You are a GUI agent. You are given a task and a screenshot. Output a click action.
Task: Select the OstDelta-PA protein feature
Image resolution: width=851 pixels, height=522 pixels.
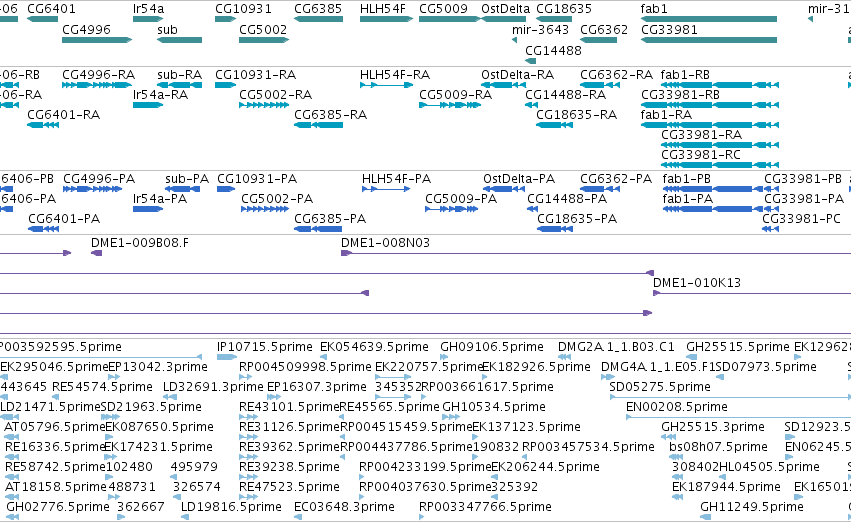(504, 189)
